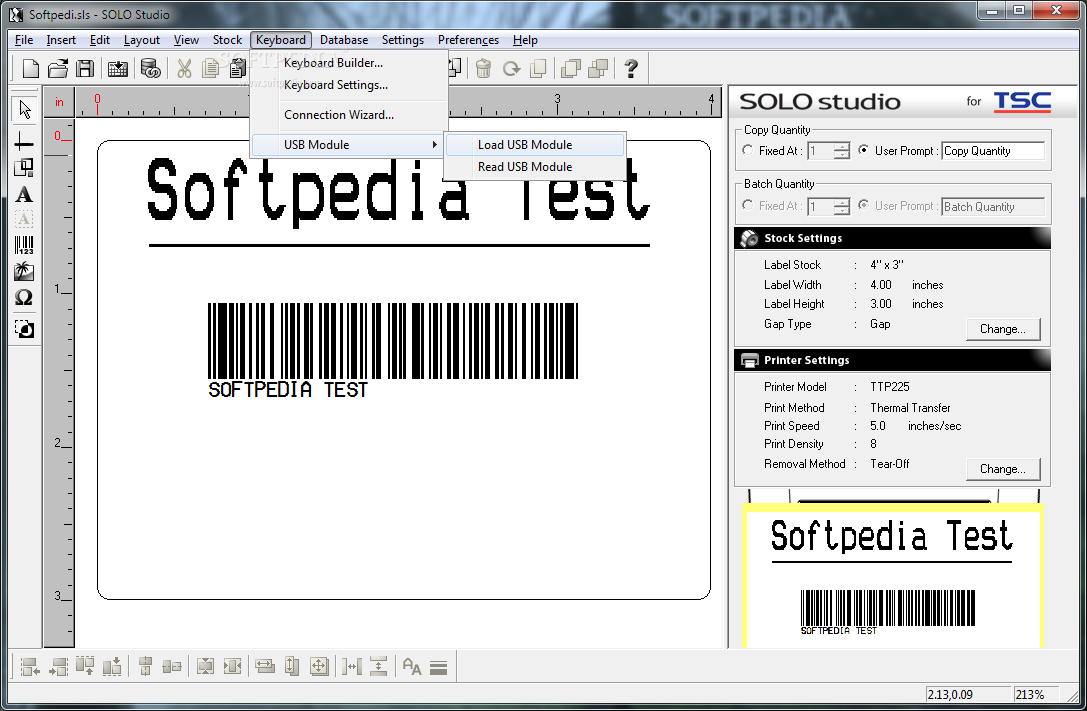Open the Help menu
The height and width of the screenshot is (711, 1087).
pos(525,40)
